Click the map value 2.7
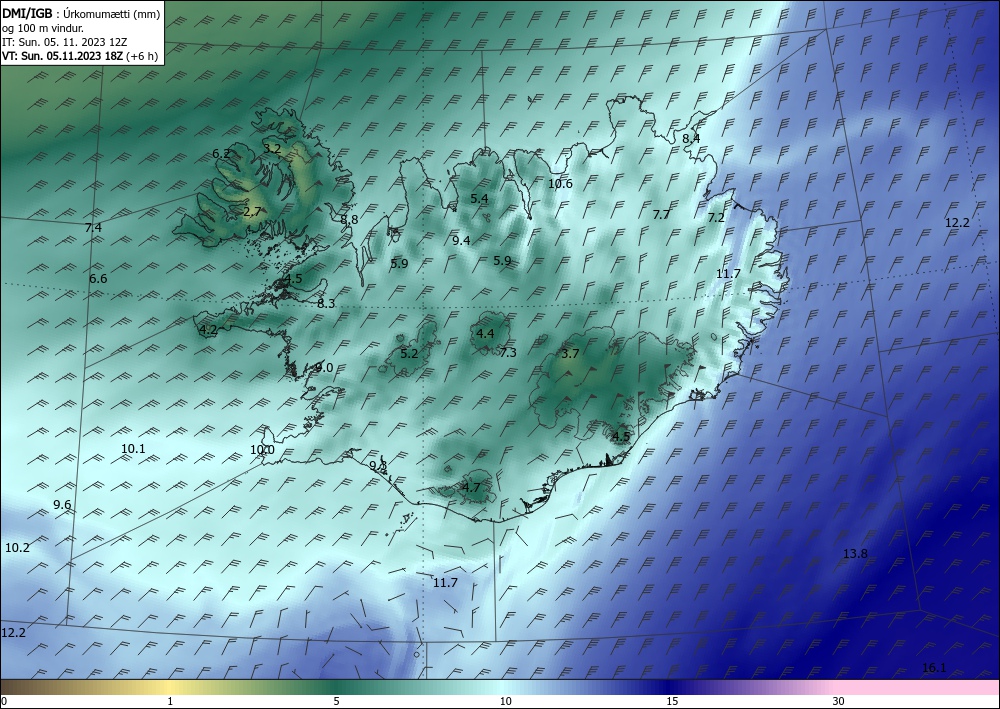Screen dimensions: 1000x709 point(252,212)
